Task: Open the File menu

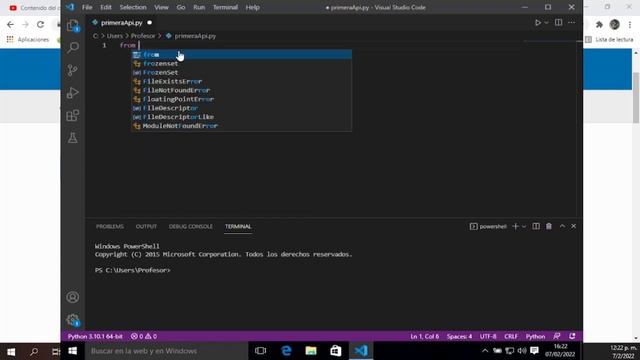Action: [x=87, y=7]
